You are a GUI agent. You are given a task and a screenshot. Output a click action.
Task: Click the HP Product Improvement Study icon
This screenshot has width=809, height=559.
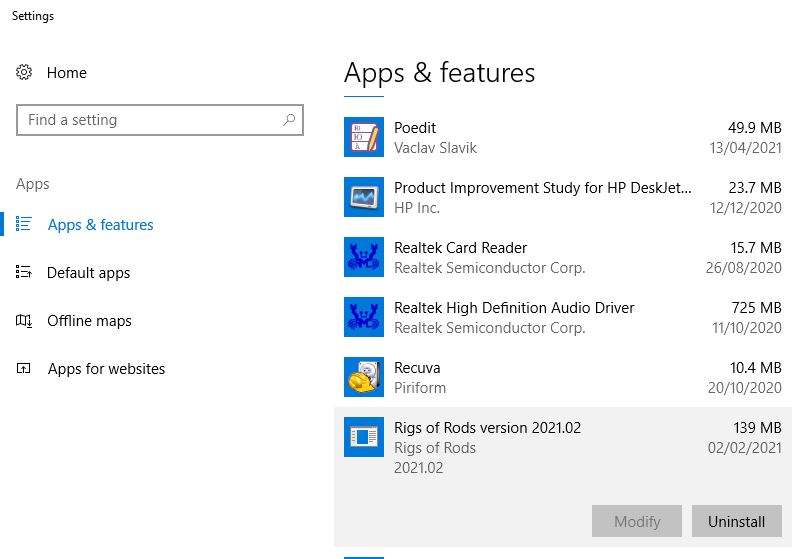[364, 197]
